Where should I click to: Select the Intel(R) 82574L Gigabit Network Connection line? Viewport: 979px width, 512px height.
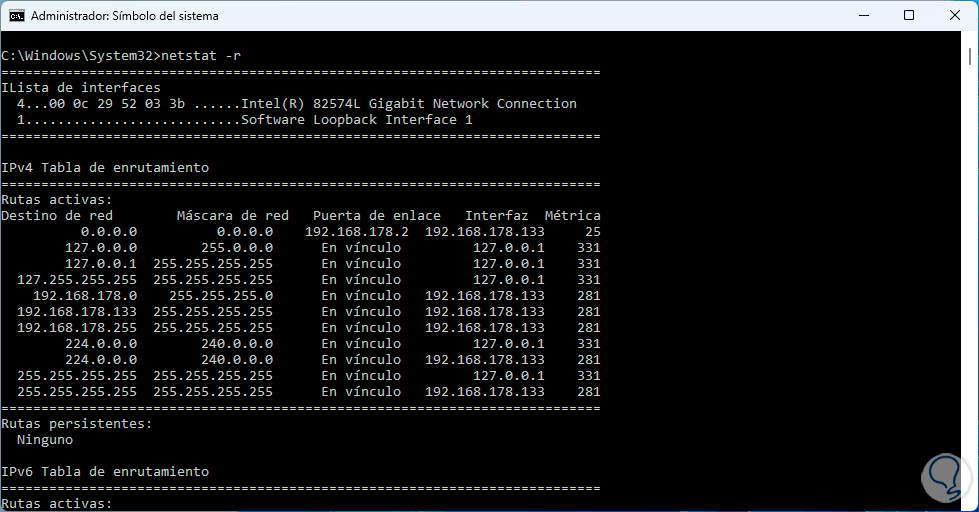pos(297,104)
